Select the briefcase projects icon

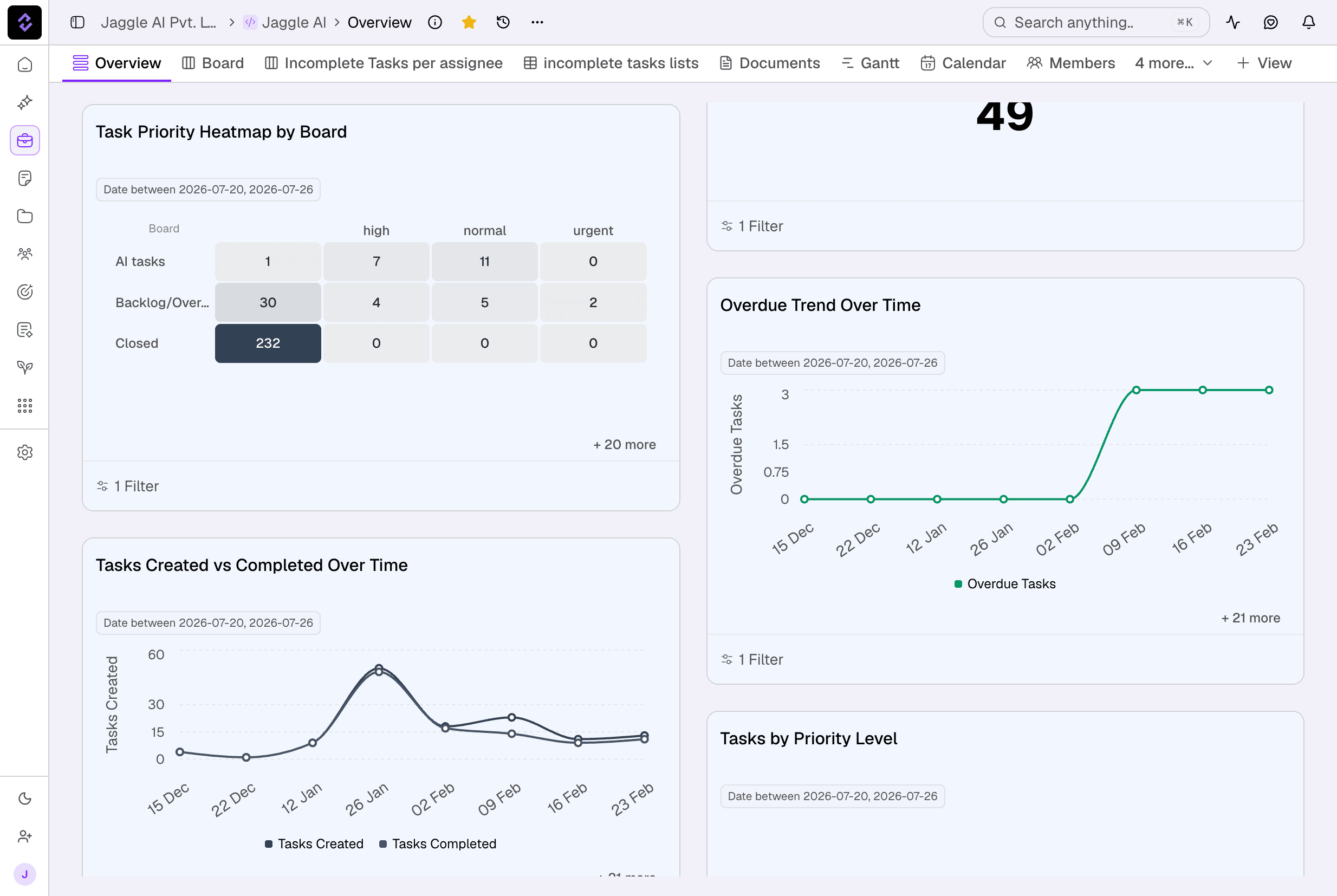point(24,140)
